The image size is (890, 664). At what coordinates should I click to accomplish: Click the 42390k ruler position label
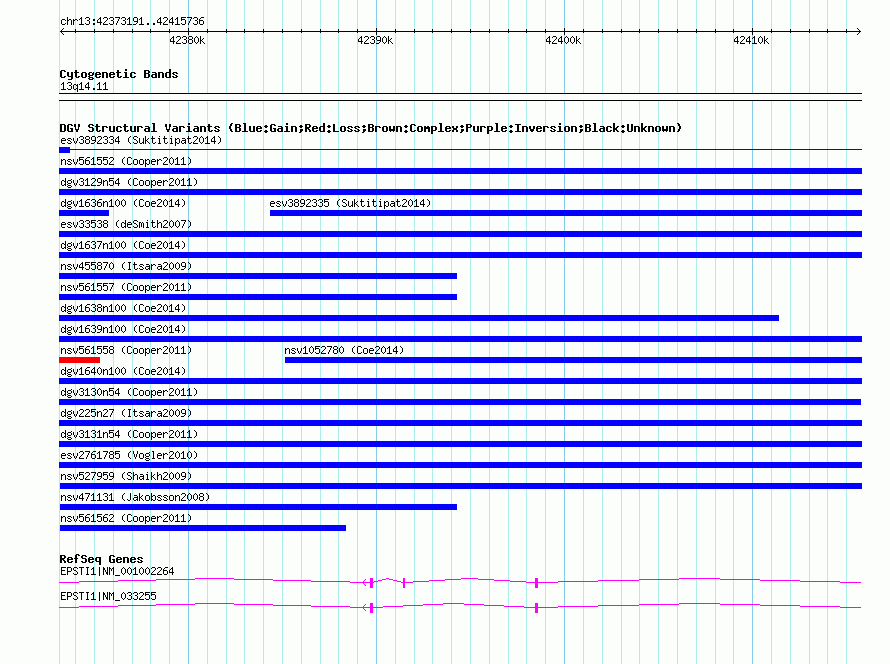pos(375,40)
